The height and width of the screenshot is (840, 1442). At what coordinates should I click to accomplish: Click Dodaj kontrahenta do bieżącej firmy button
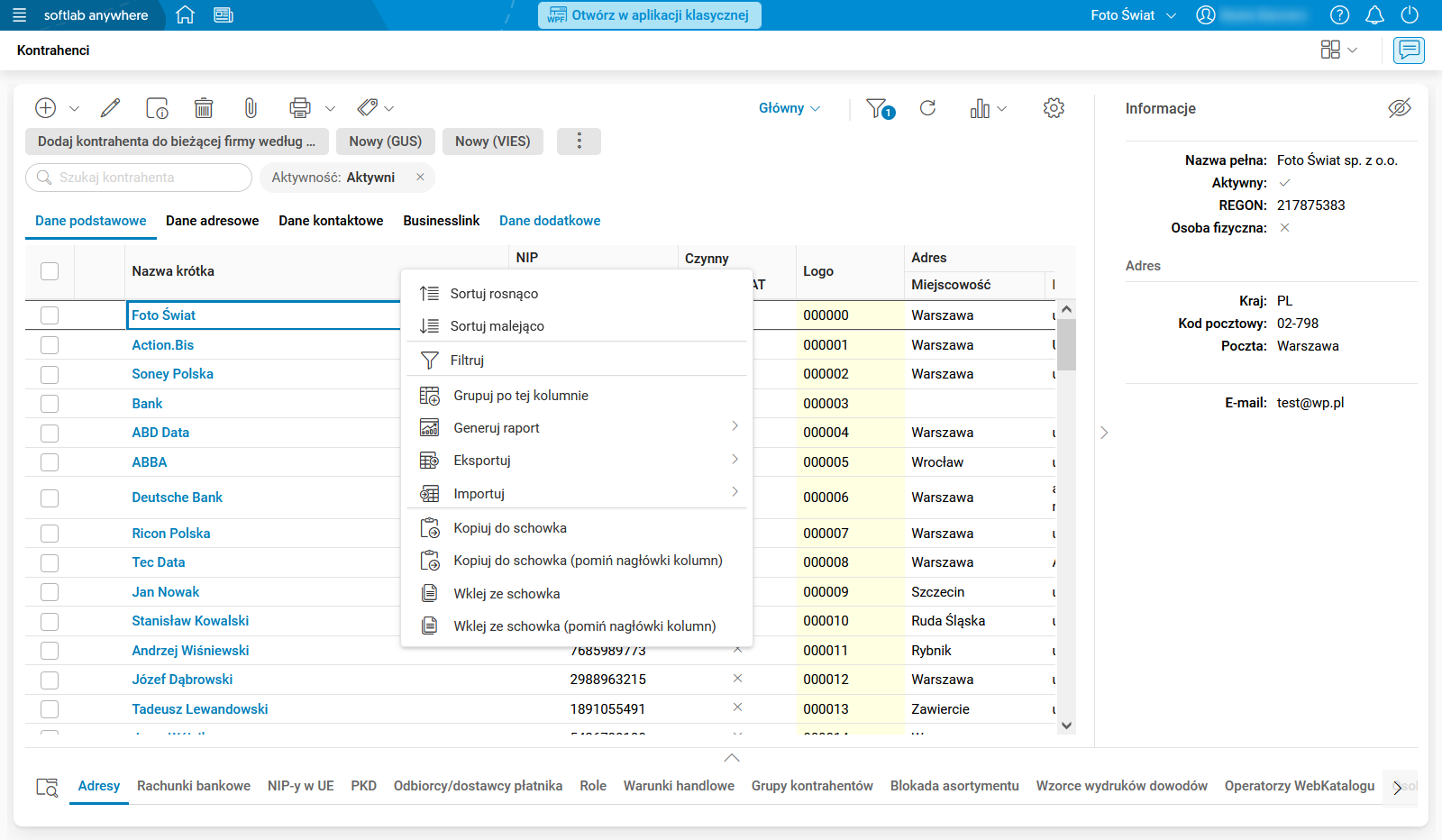(x=177, y=142)
